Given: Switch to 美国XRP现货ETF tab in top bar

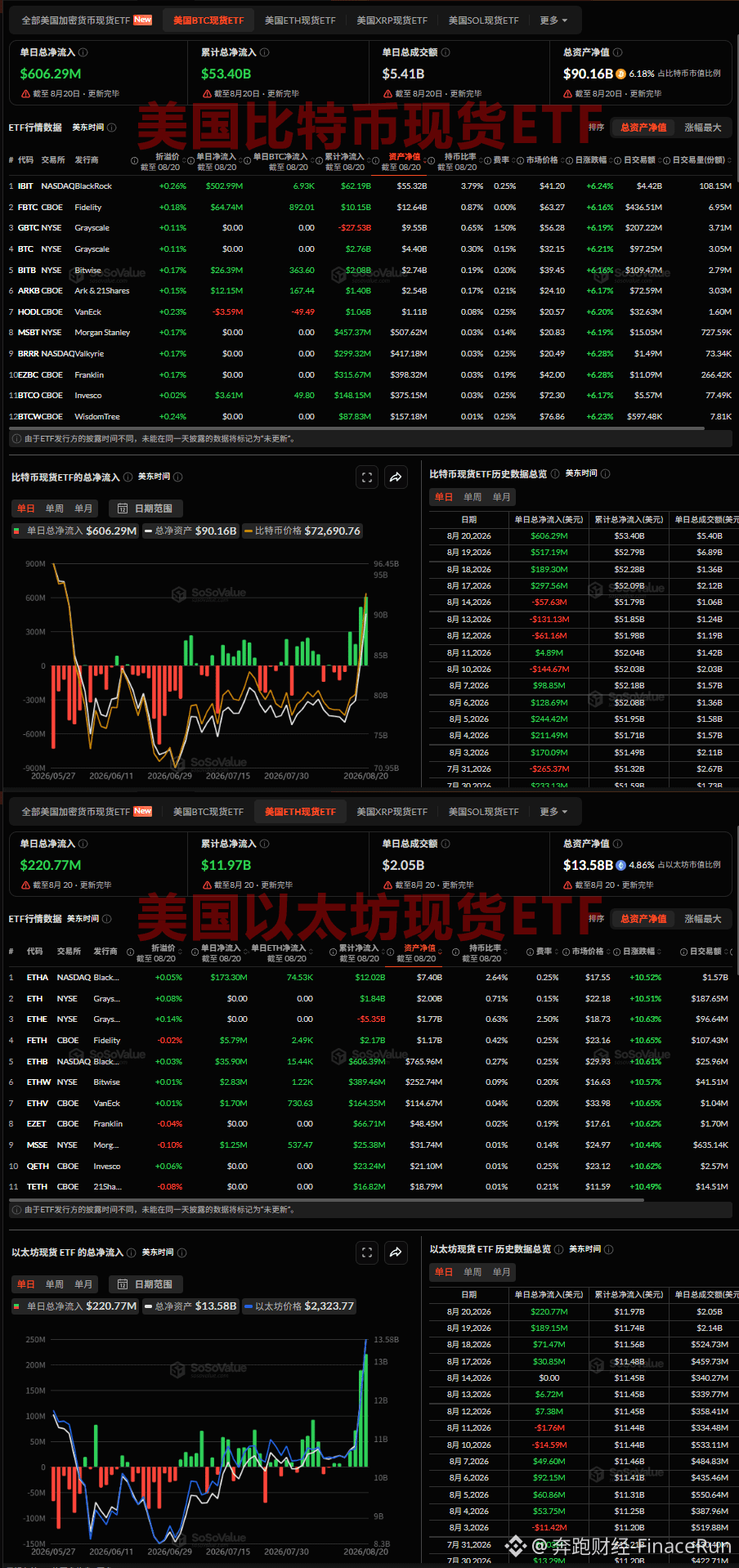Looking at the screenshot, I should (392, 20).
